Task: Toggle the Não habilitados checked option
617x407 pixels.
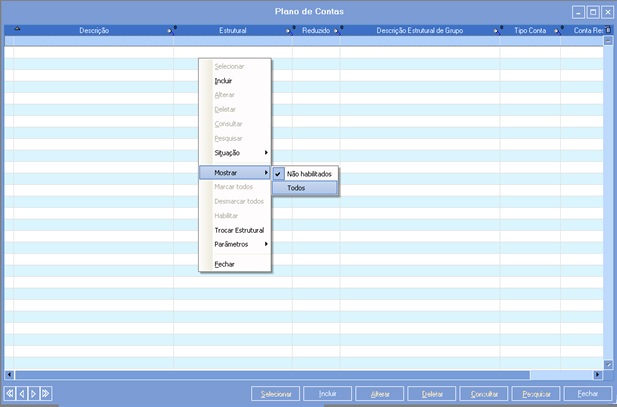Action: [307, 173]
